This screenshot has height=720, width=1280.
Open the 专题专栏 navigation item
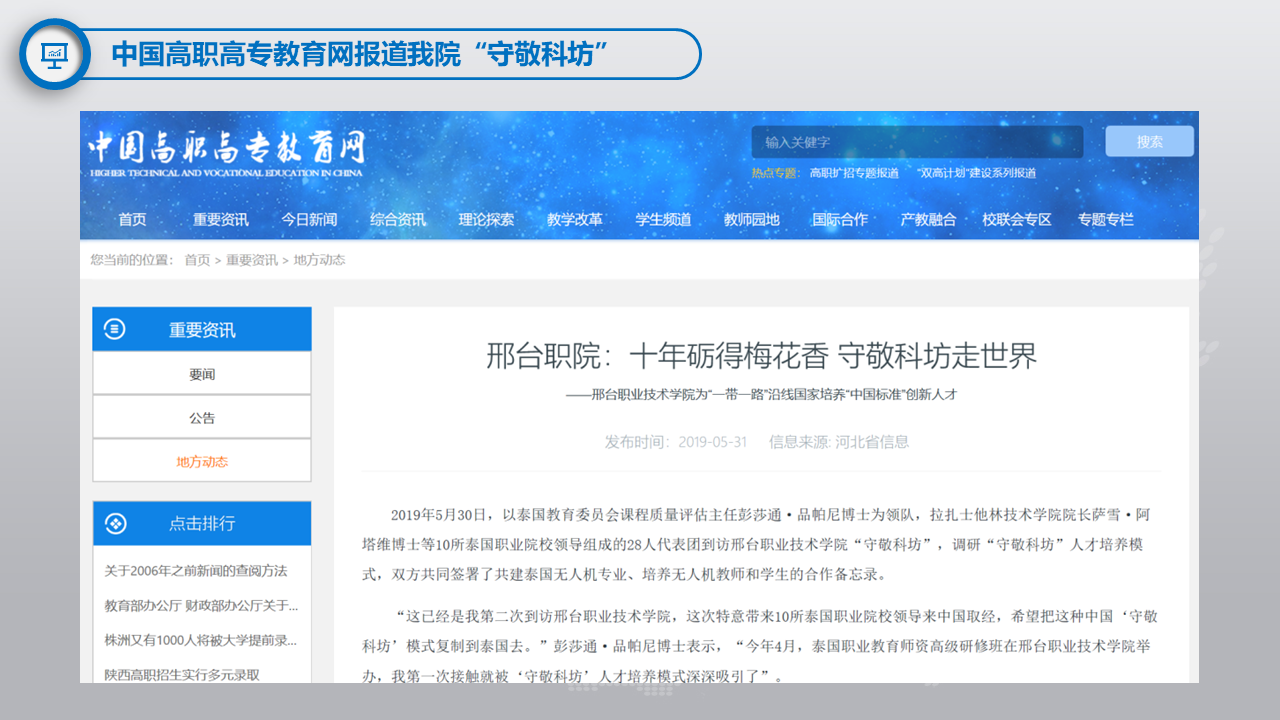click(1105, 219)
